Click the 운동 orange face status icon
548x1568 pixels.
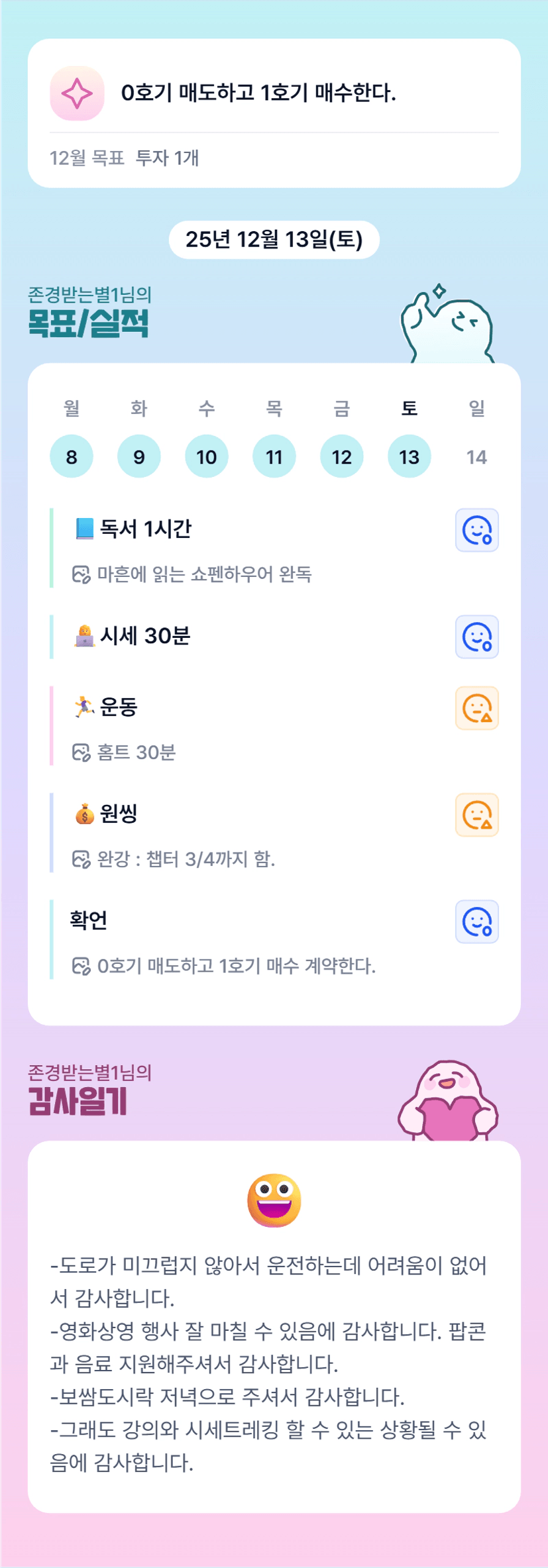(476, 708)
